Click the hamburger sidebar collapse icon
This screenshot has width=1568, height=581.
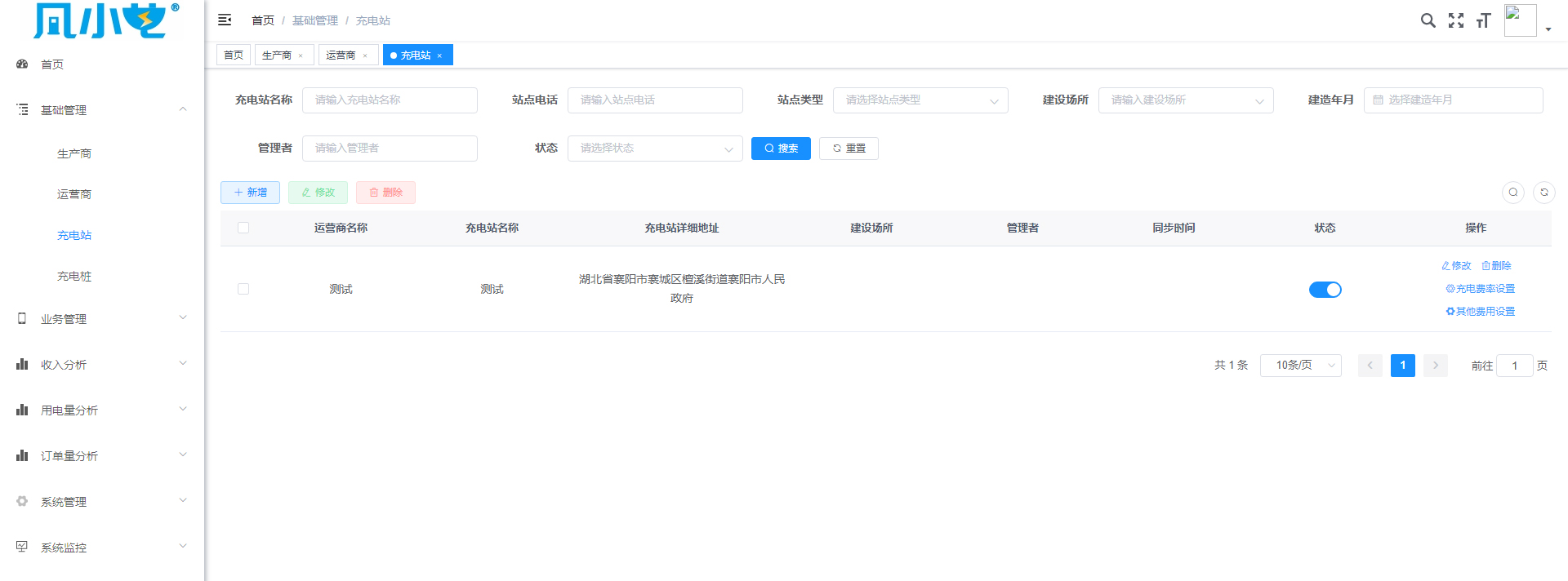coord(225,20)
